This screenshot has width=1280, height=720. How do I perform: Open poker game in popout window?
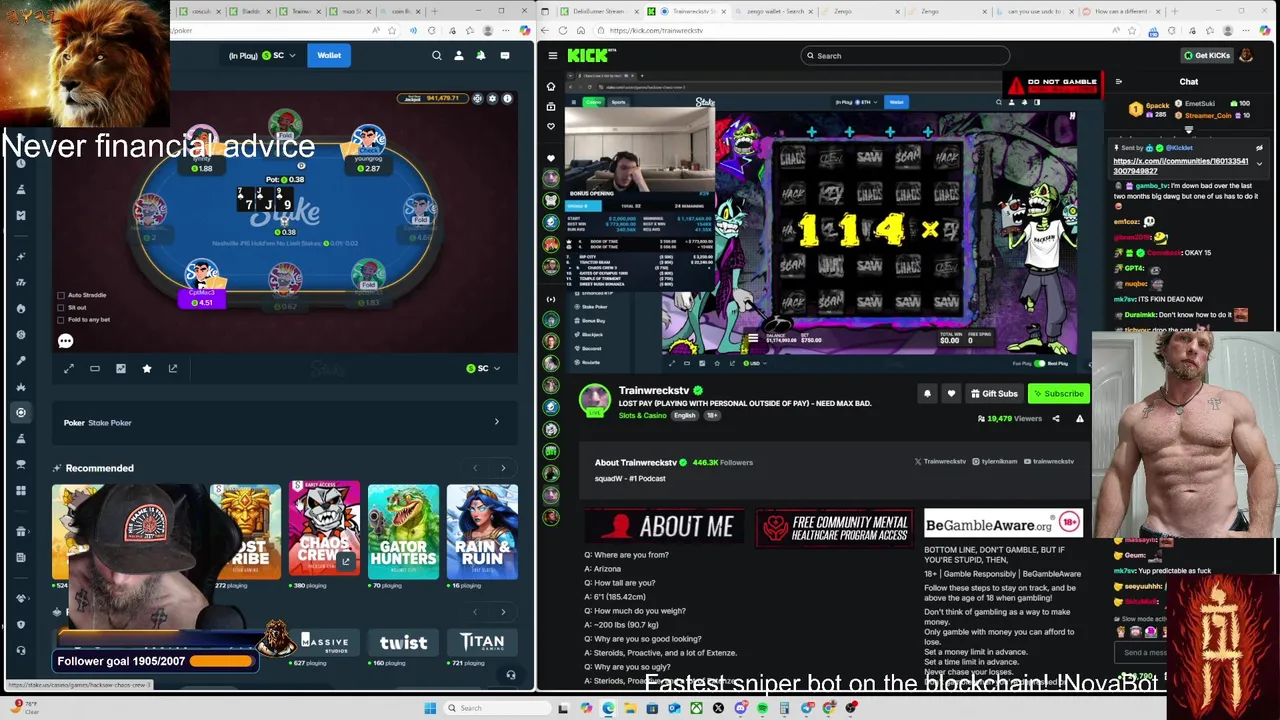tap(173, 368)
